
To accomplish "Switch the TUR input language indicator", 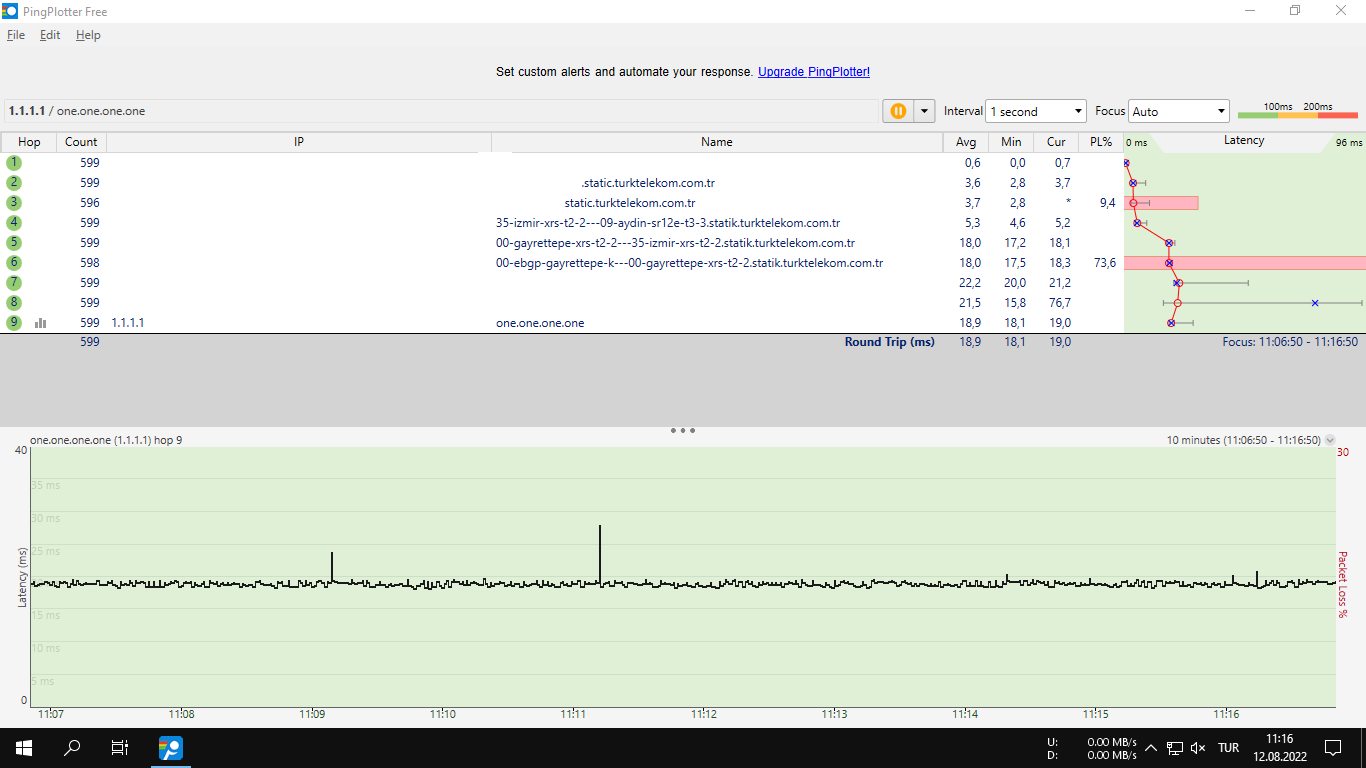I will [x=1229, y=748].
